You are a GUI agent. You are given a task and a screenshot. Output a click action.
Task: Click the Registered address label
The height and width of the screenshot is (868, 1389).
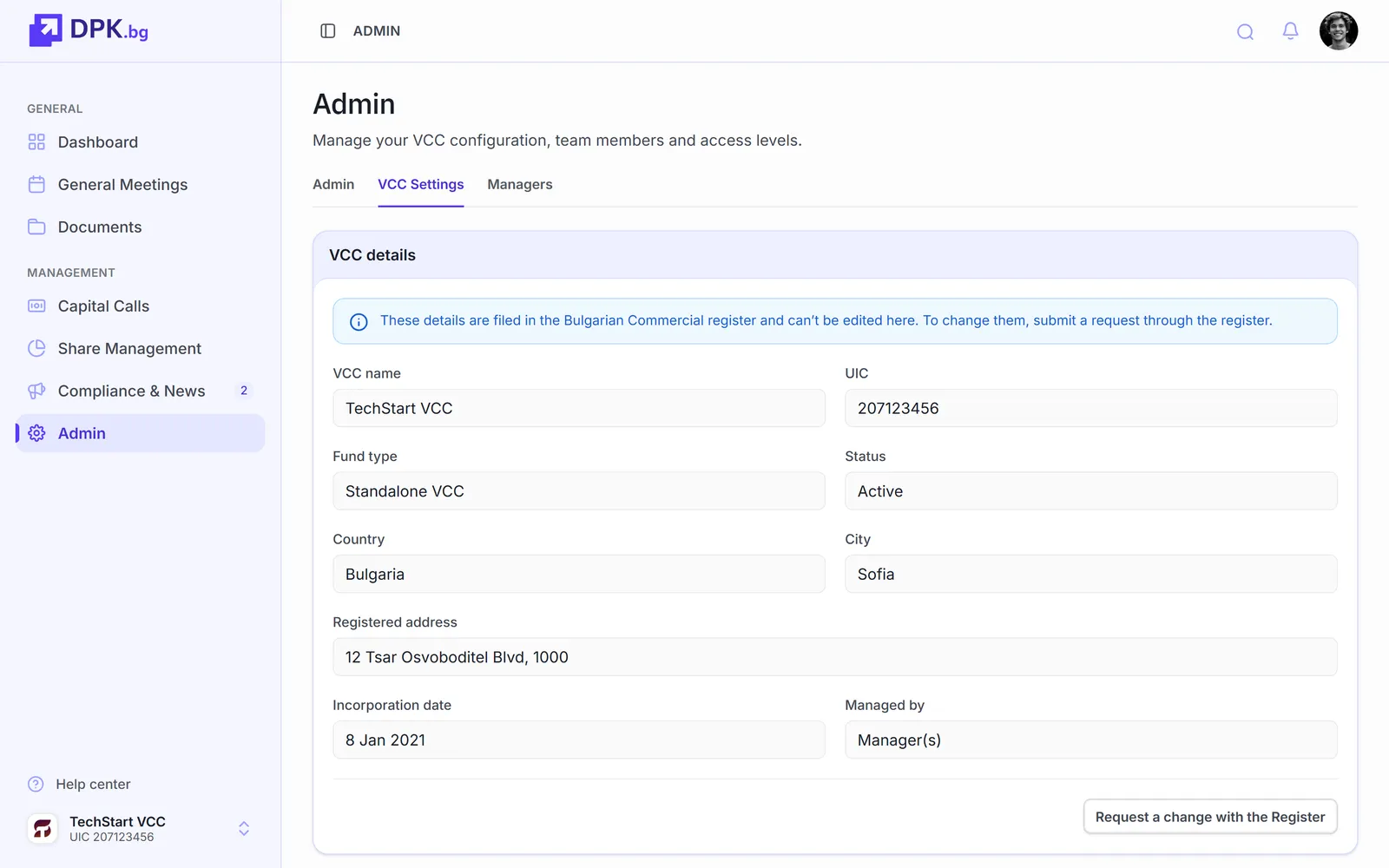[395, 622]
